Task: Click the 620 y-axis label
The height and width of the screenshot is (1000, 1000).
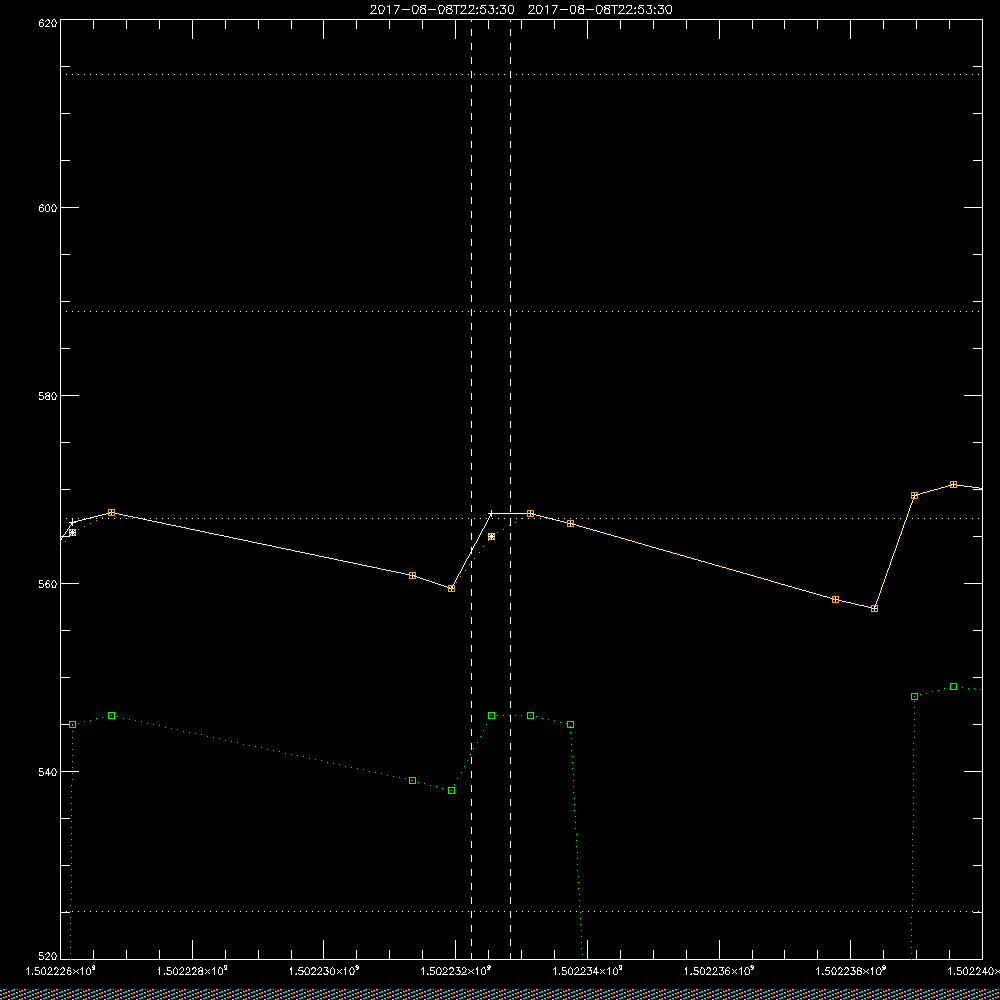Action: tap(49, 22)
